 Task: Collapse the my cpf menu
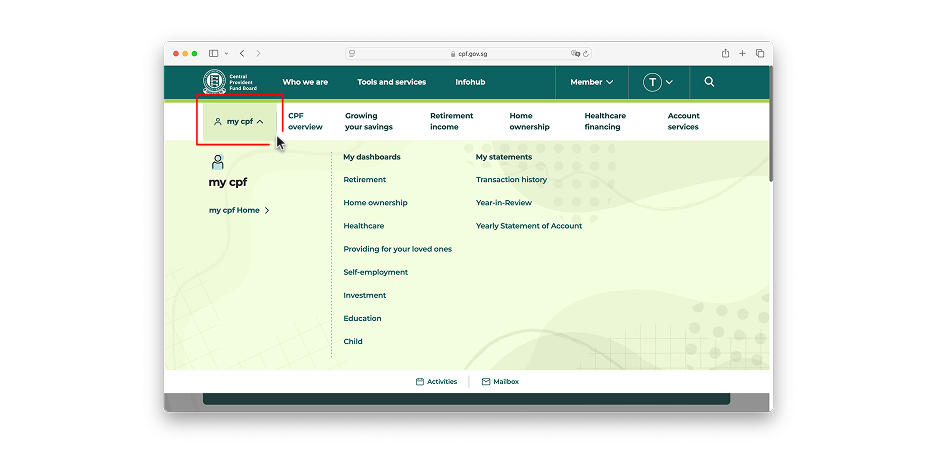[239, 122]
